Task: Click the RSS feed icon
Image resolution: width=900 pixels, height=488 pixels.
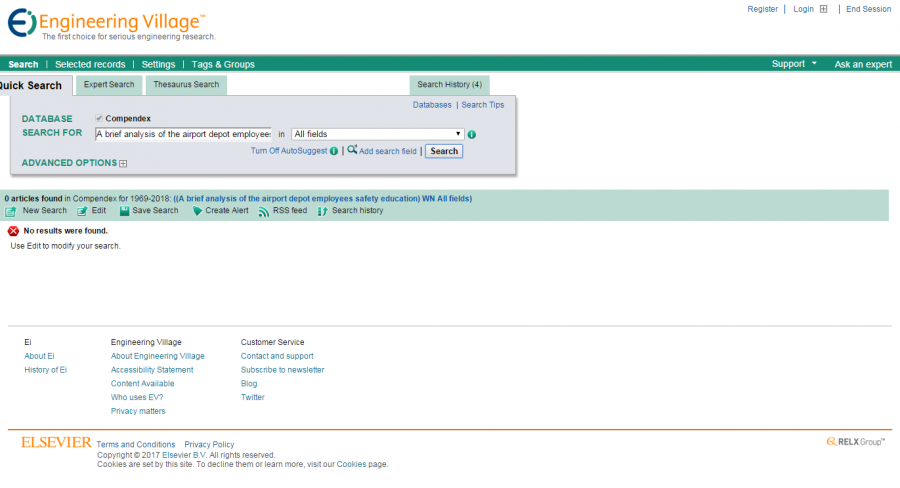Action: pos(263,211)
